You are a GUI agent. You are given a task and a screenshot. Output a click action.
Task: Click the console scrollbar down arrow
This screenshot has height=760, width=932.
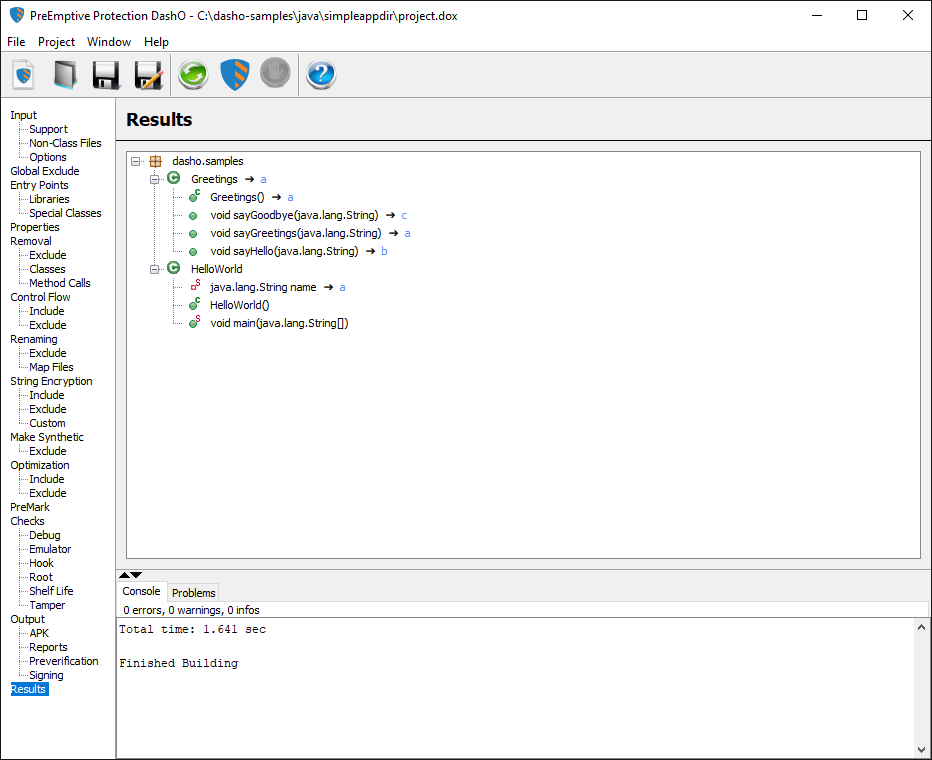921,750
